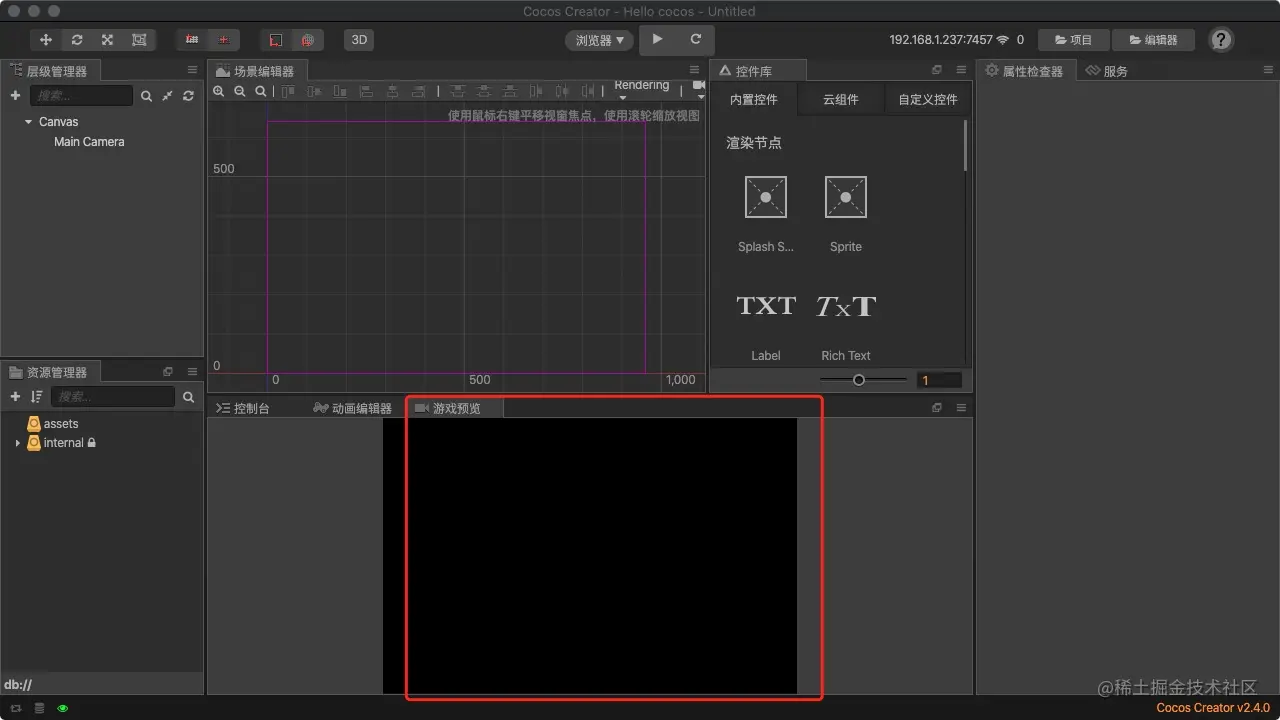Select the Rich Text widget icon
1280x720 pixels.
coord(846,306)
